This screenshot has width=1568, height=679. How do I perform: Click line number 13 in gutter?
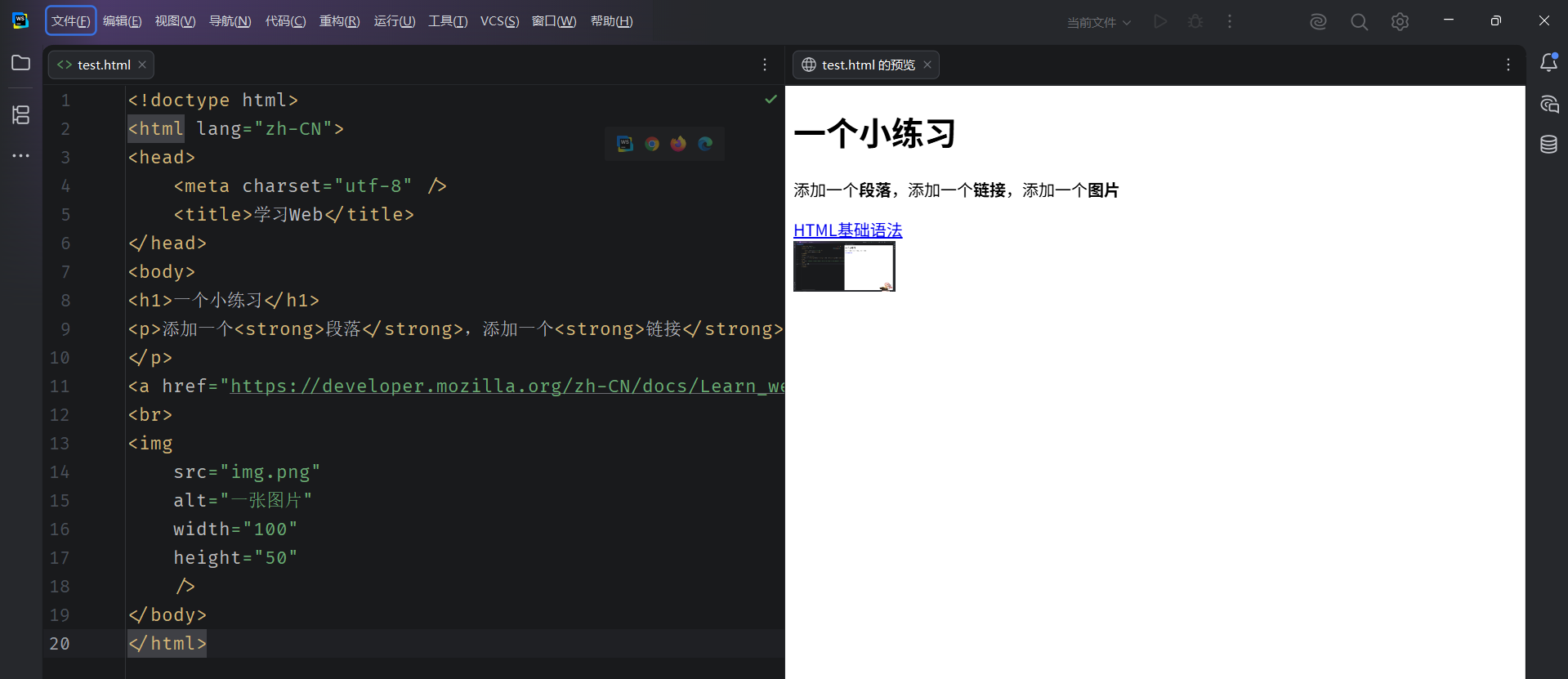60,444
